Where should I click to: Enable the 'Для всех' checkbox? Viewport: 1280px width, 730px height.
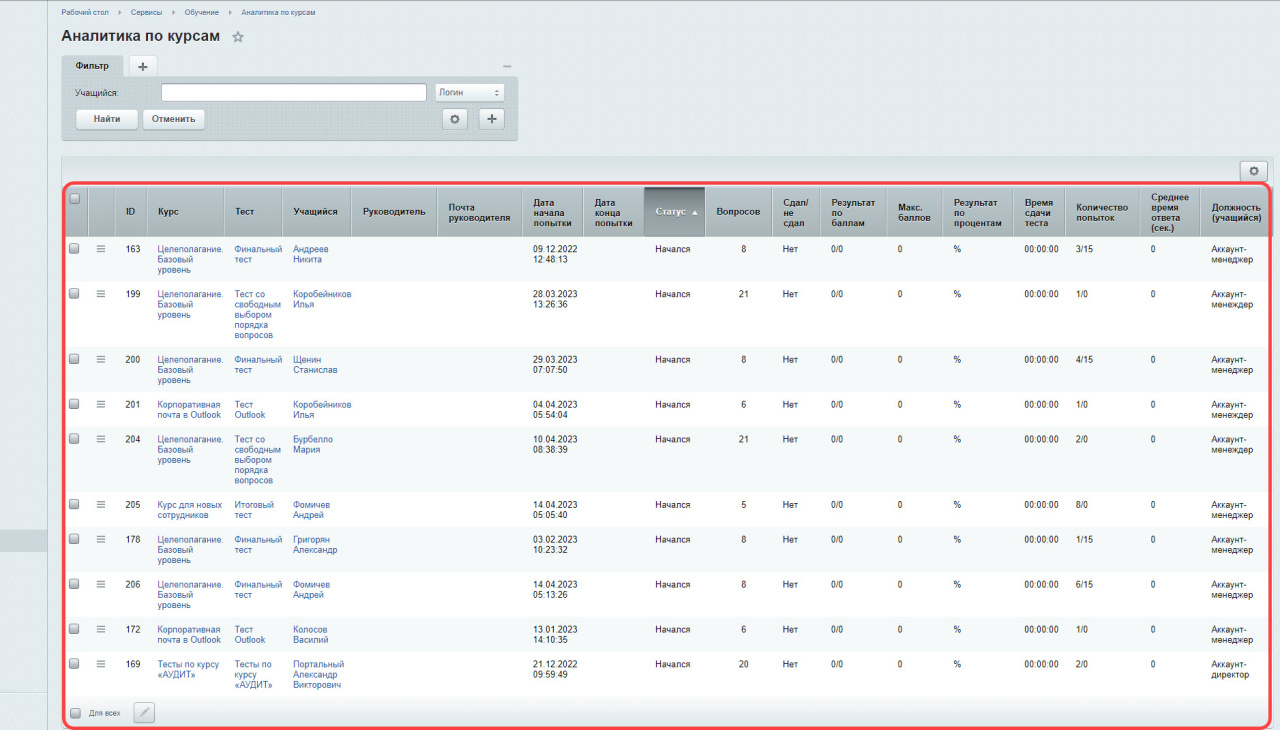(x=75, y=713)
